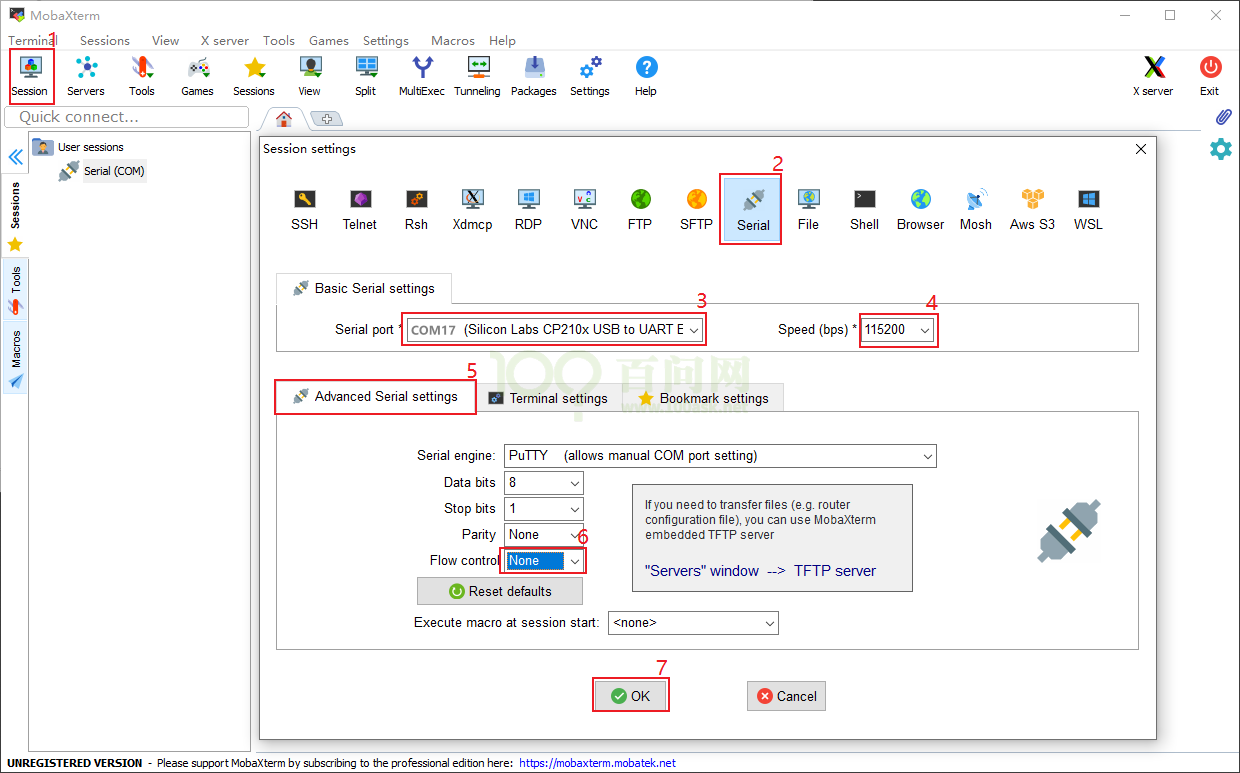Viewport: 1240px width, 773px height.
Task: Open the Packages toolbar icon
Action: (534, 76)
